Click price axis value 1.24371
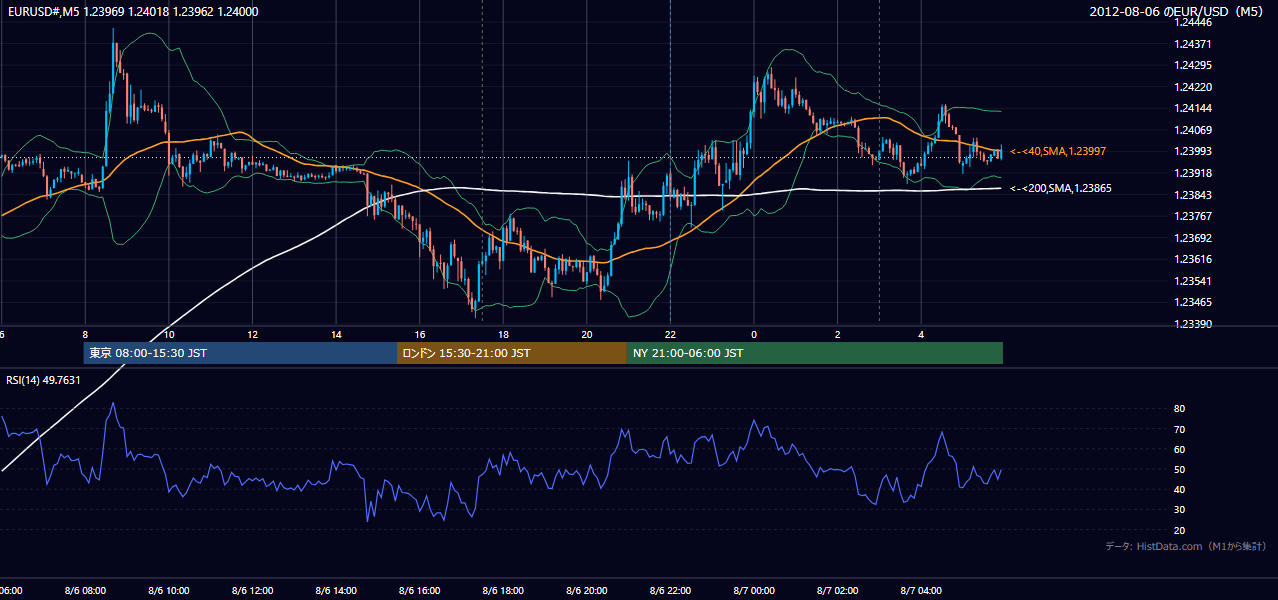This screenshot has height=600, width=1278. click(1192, 44)
